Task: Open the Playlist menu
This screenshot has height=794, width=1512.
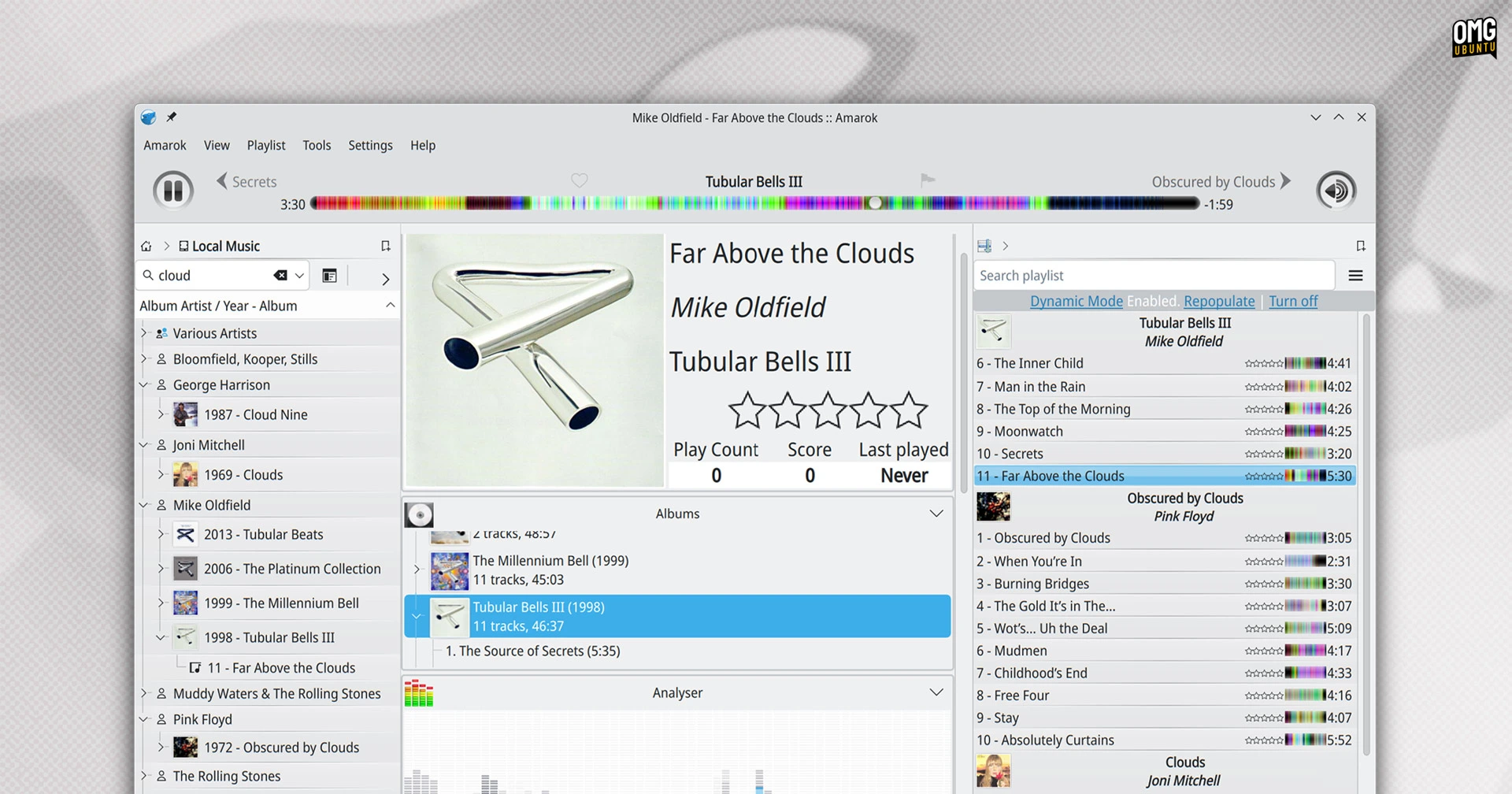Action: coord(266,145)
